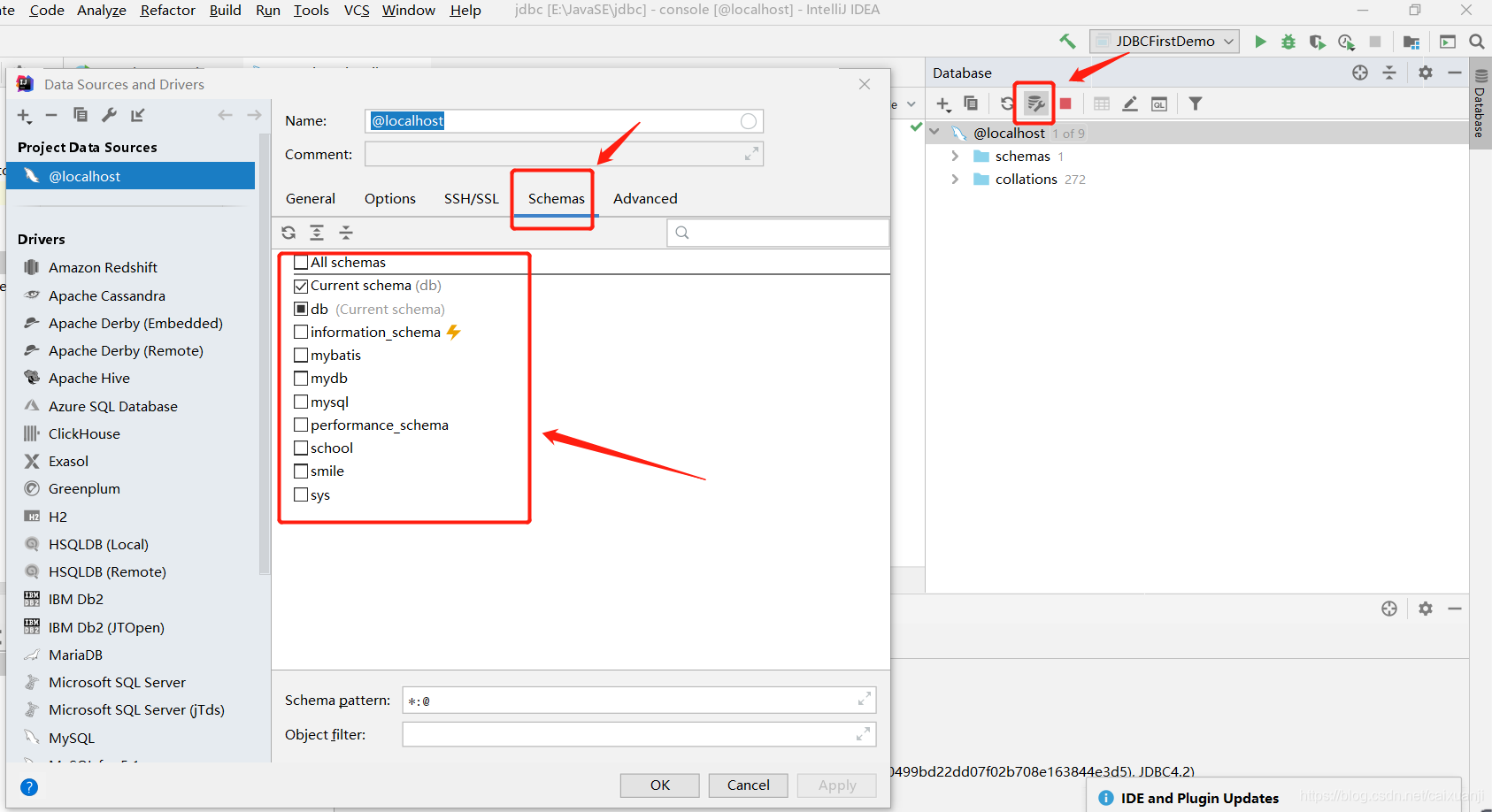Click the Apply button
Image resolution: width=1492 pixels, height=812 pixels.
[x=837, y=785]
